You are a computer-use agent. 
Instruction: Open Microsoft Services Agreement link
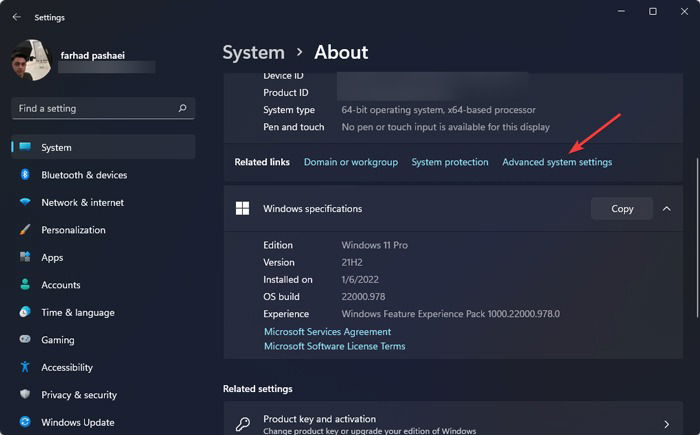pos(327,332)
